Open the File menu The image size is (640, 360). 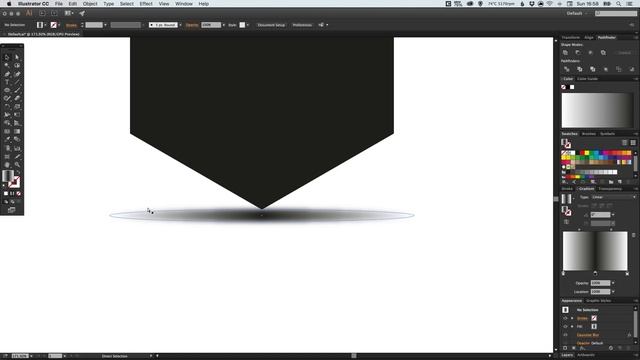click(x=59, y=4)
